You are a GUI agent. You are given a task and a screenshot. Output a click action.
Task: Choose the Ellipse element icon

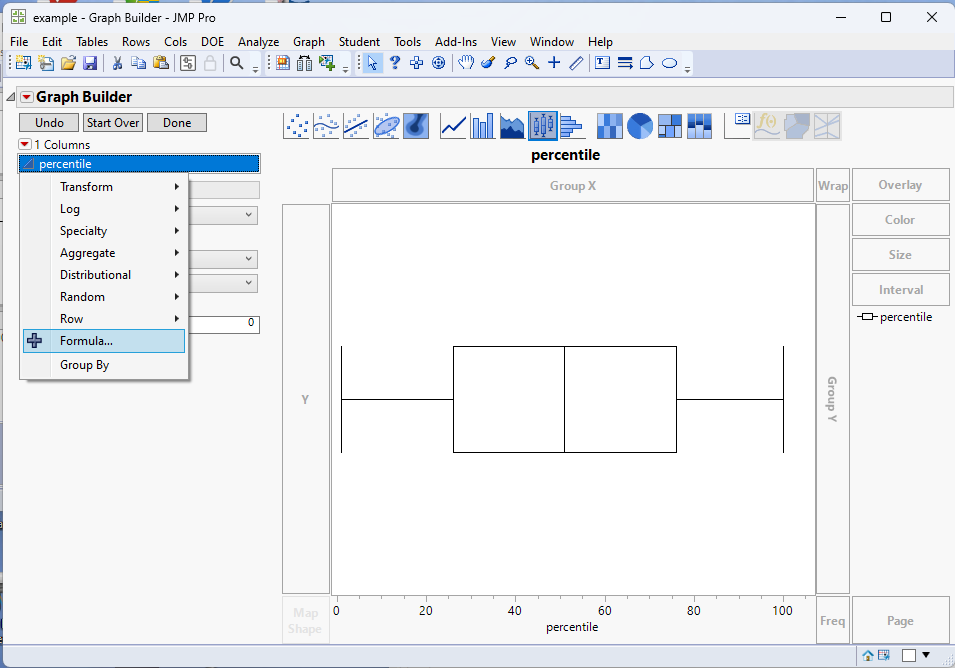pyautogui.click(x=386, y=126)
